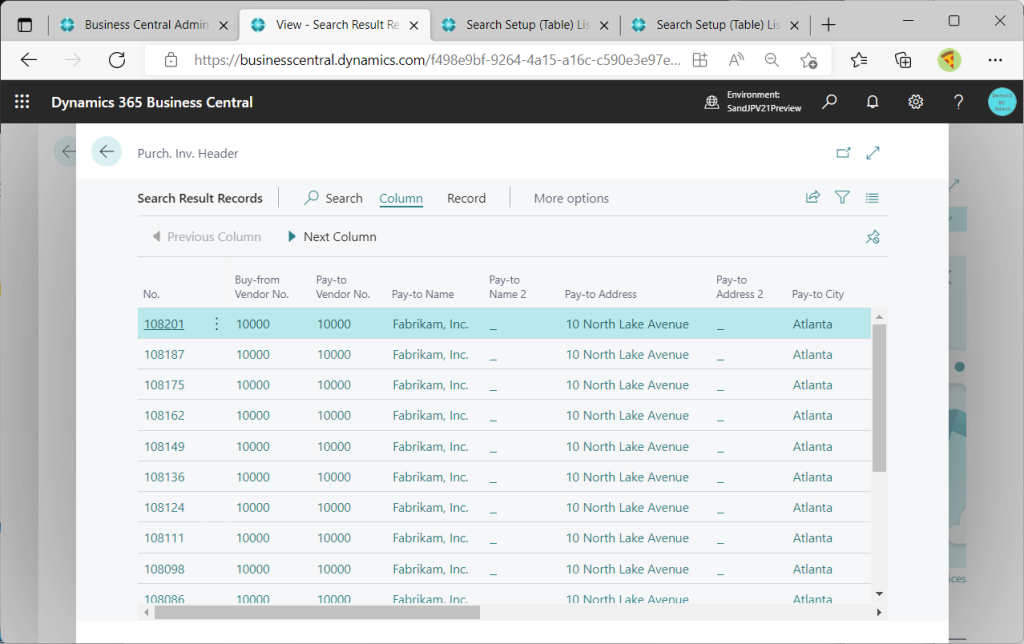The width and height of the screenshot is (1024, 644).
Task: Click the browser Refresh button
Action: point(117,60)
